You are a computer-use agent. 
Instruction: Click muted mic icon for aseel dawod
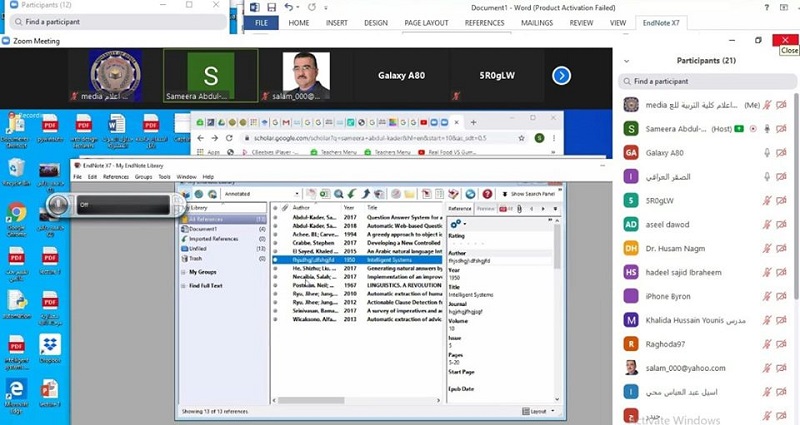click(x=766, y=224)
